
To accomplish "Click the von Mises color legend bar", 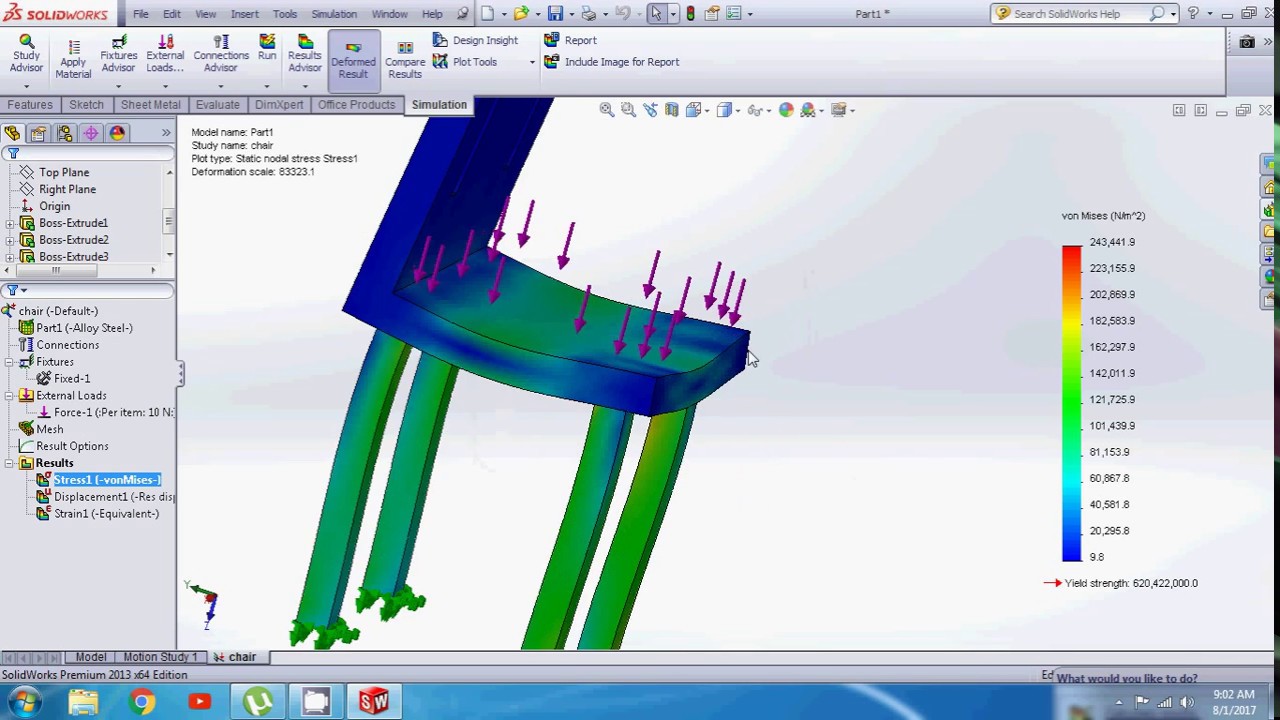I will point(1071,403).
